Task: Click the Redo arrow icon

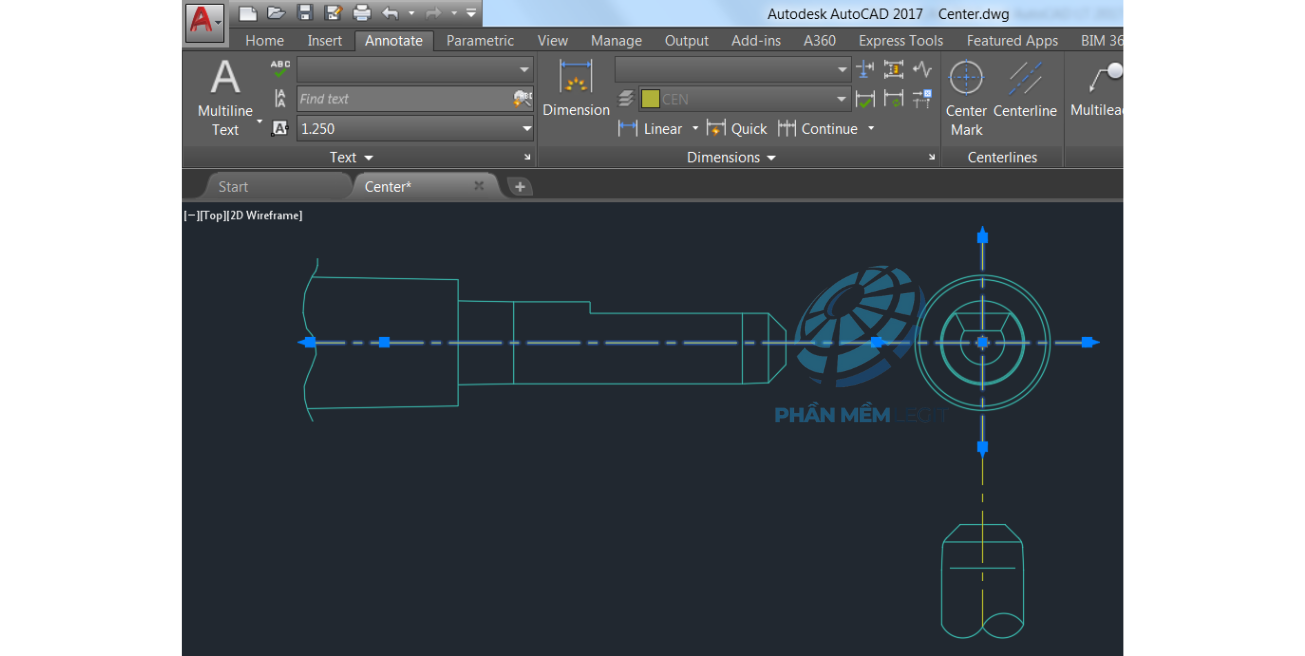Action: [433, 13]
